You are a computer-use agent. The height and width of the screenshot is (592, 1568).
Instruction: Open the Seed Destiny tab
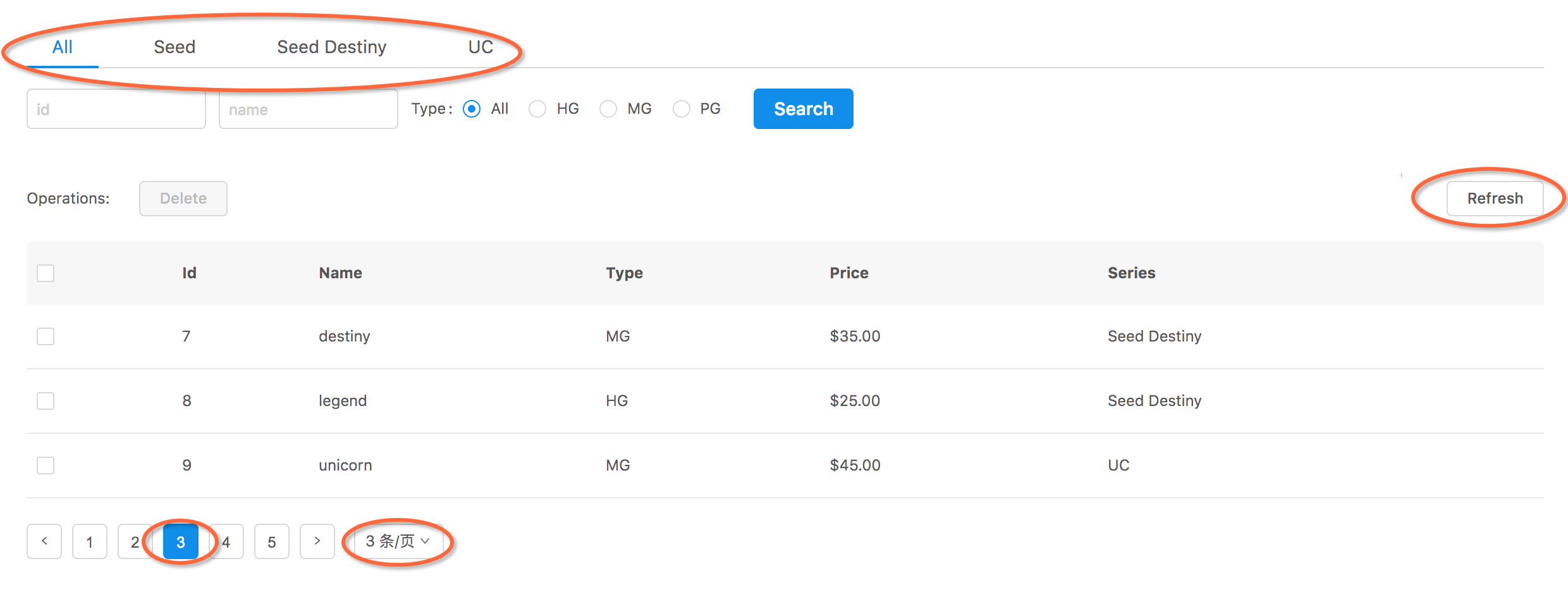tap(331, 47)
